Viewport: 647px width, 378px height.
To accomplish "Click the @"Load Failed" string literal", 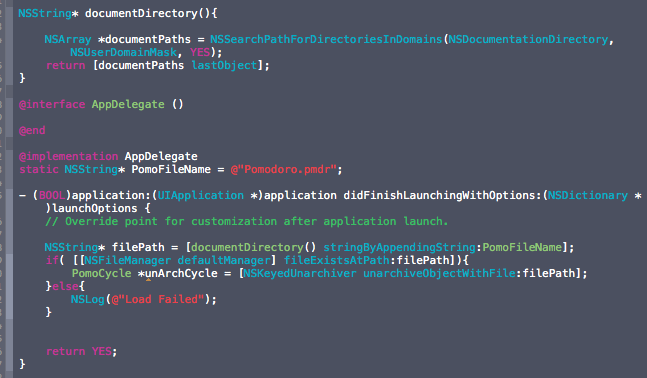I will 158,299.
